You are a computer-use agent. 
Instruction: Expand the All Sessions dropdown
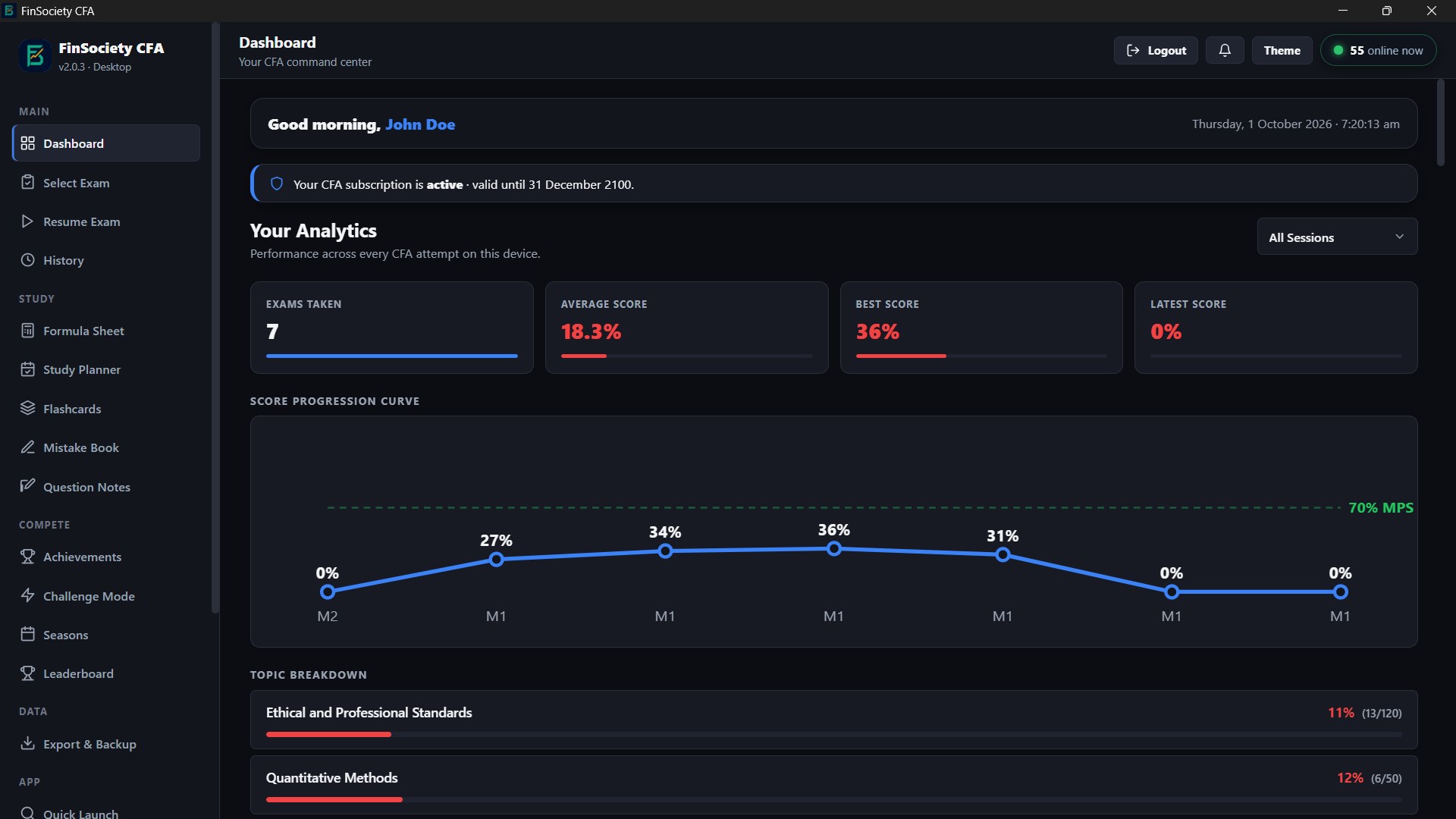1337,237
